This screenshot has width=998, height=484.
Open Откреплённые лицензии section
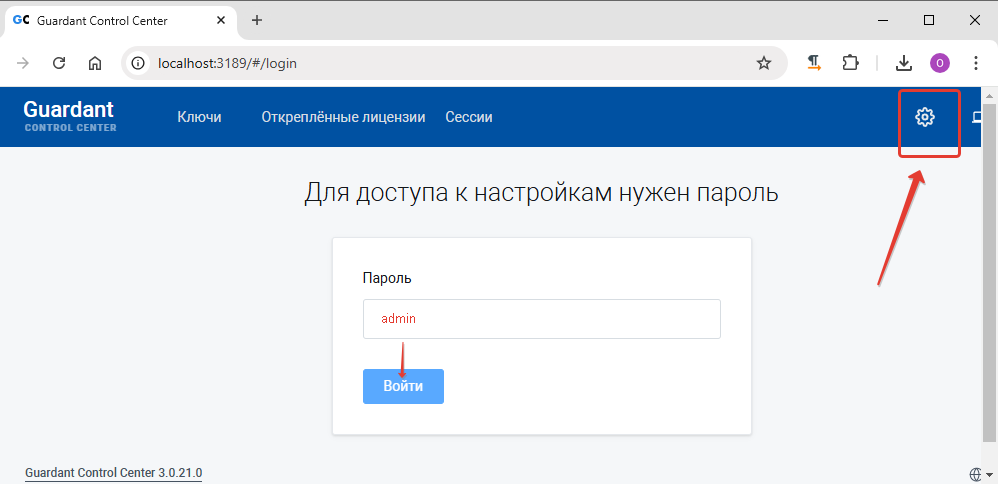pos(343,117)
